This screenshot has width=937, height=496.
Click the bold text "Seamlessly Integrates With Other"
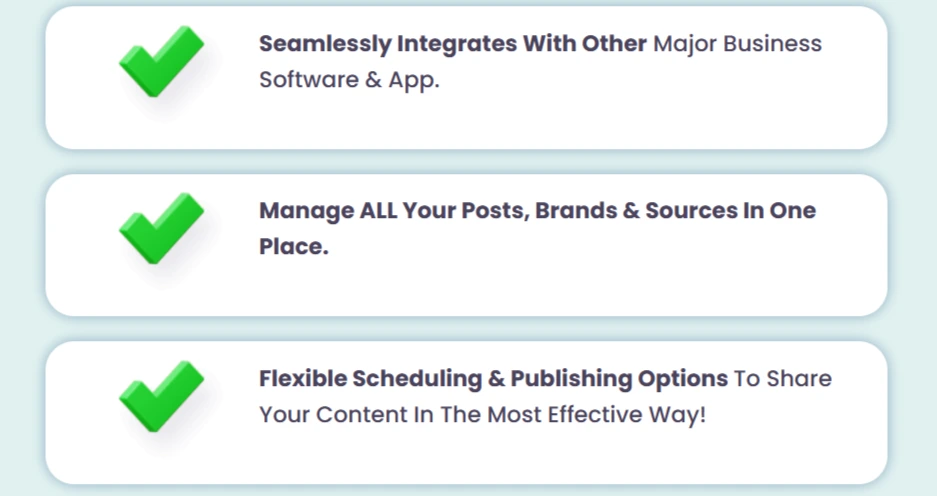[452, 44]
